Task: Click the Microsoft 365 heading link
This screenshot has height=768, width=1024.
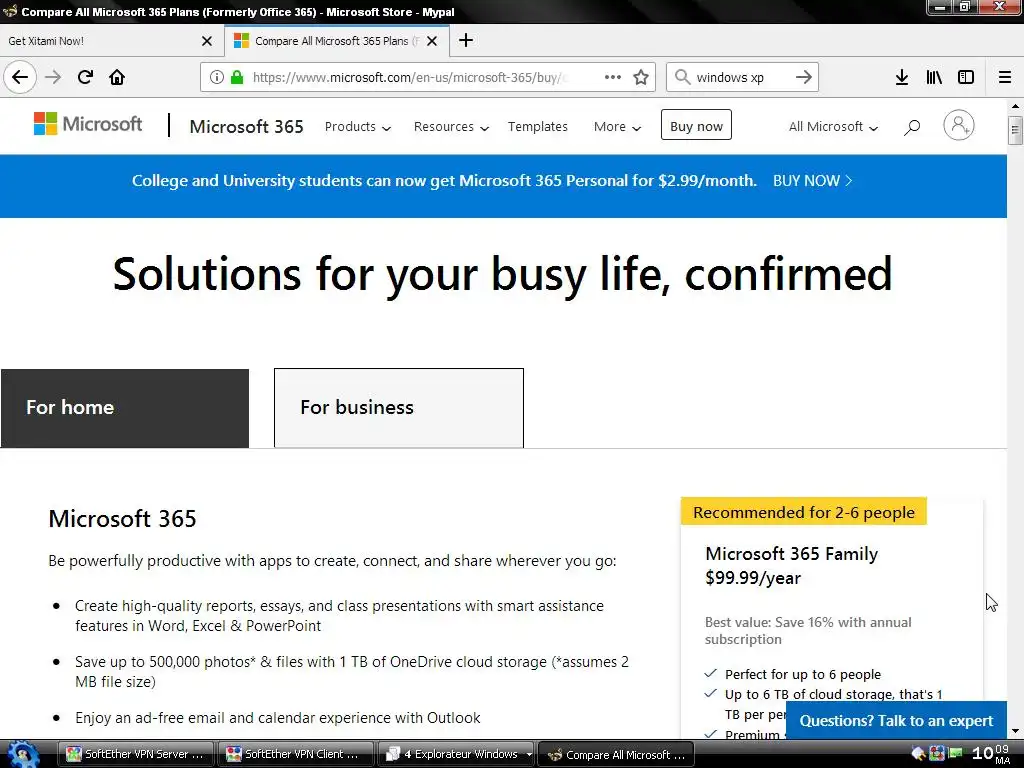Action: pyautogui.click(x=246, y=126)
